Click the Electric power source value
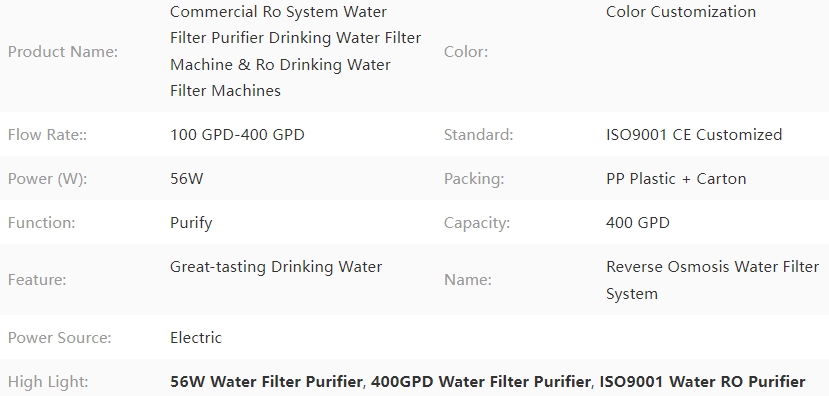The width and height of the screenshot is (829, 396). 196,337
